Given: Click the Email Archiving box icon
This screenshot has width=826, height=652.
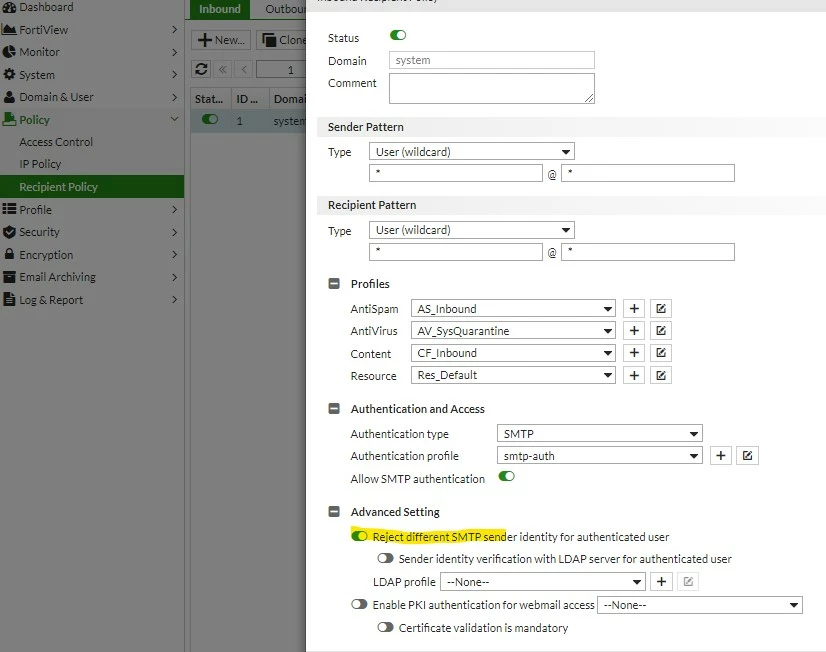Looking at the screenshot, I should click(x=9, y=276).
